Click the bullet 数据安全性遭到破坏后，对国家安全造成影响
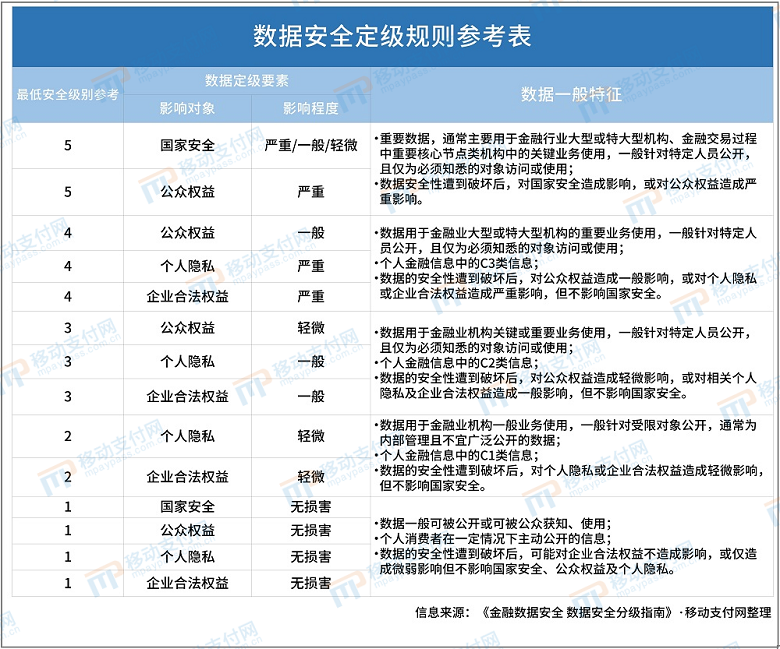 (x=566, y=191)
